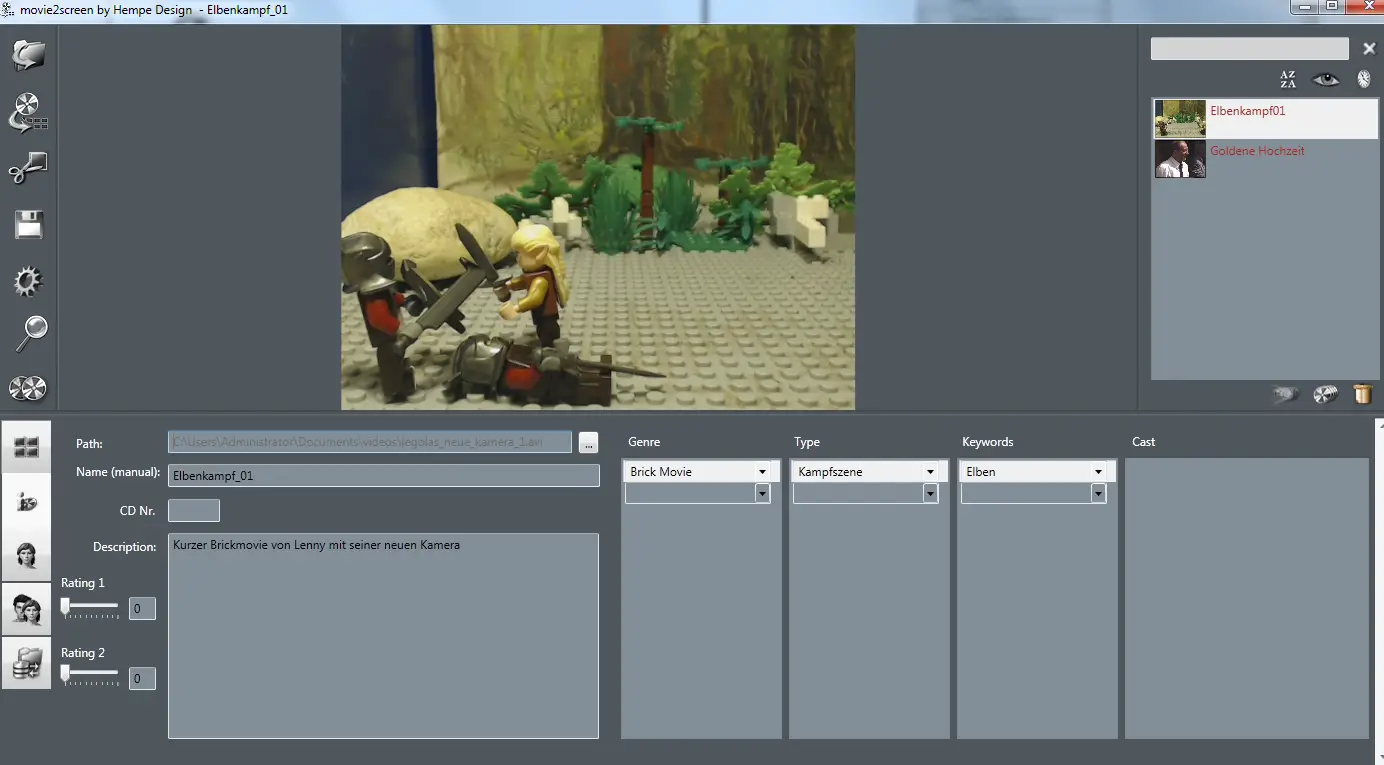
Task: Open settings via the gear icon
Action: coord(28,281)
